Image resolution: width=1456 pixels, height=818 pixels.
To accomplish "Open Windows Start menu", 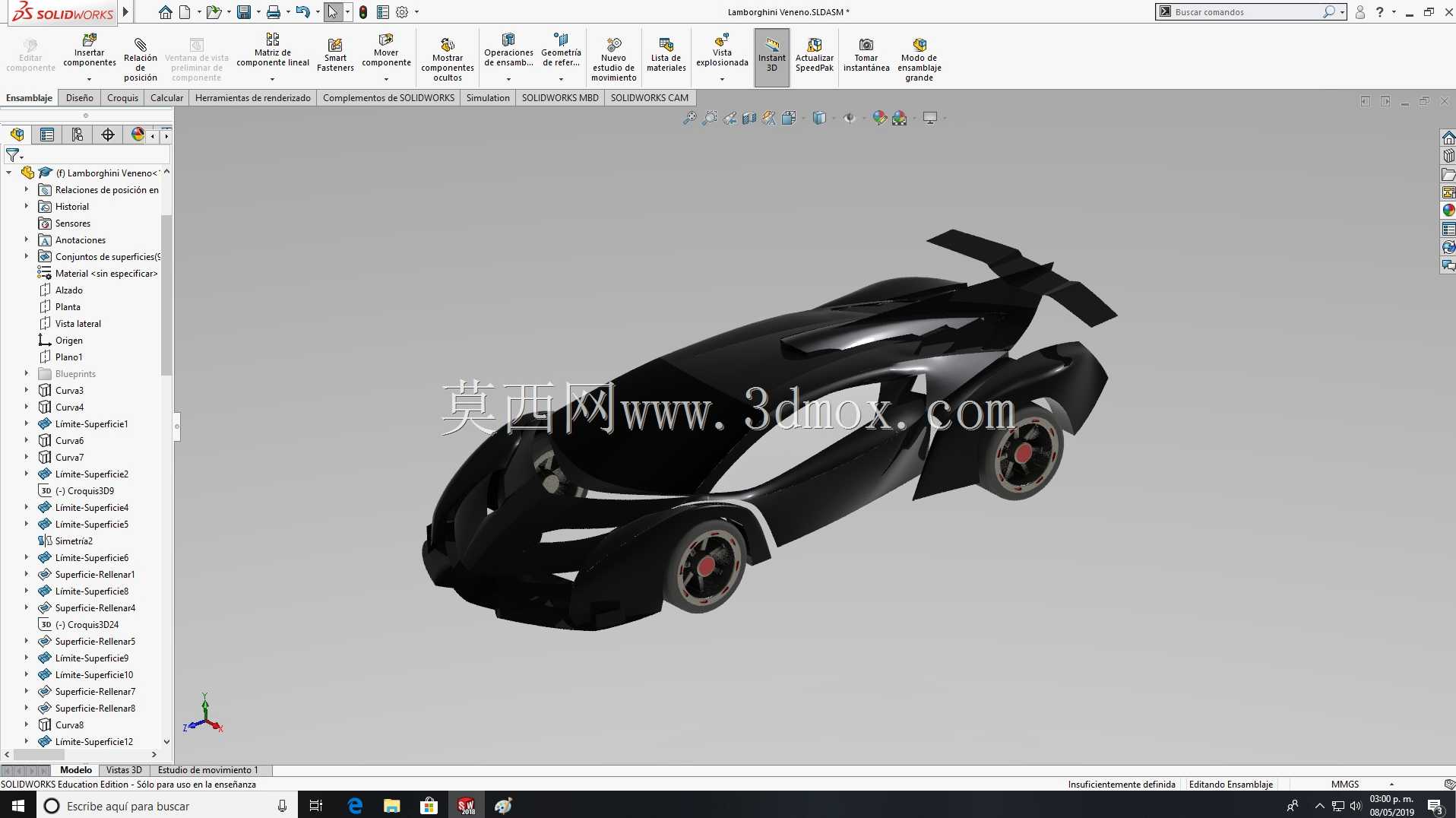I will (x=18, y=805).
